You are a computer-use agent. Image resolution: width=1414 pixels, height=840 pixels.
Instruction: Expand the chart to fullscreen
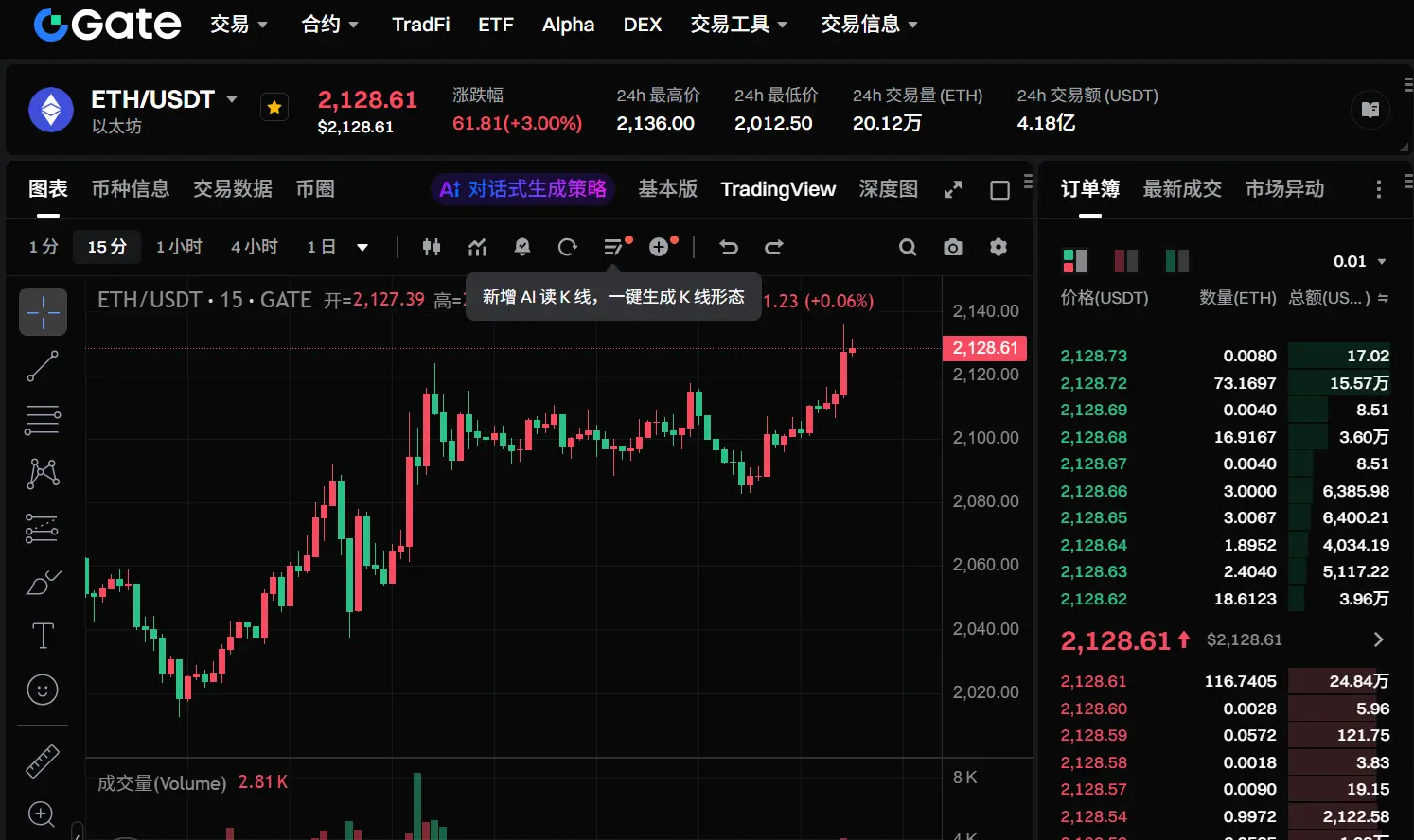953,190
